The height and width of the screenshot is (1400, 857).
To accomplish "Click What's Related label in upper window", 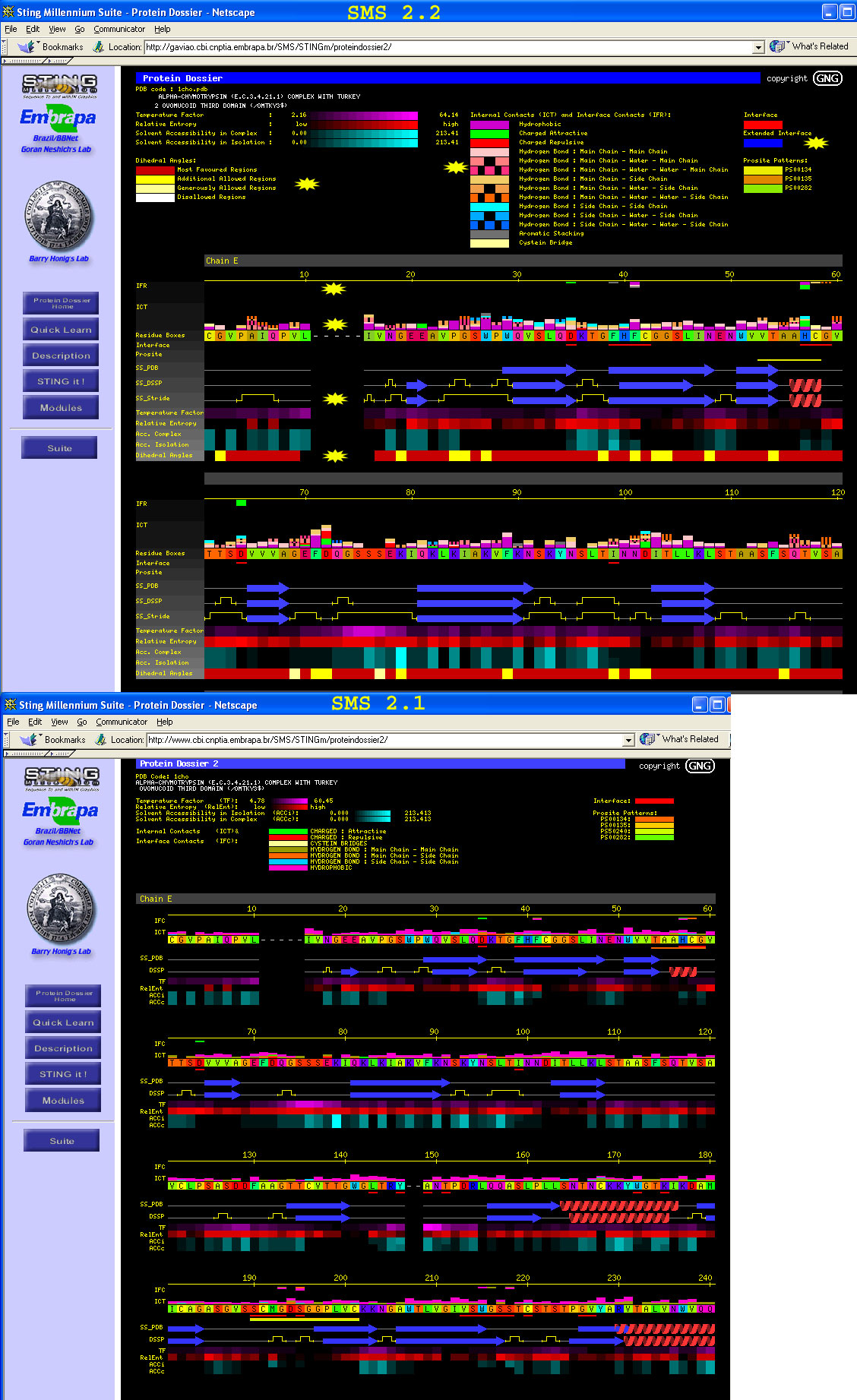I will point(820,46).
